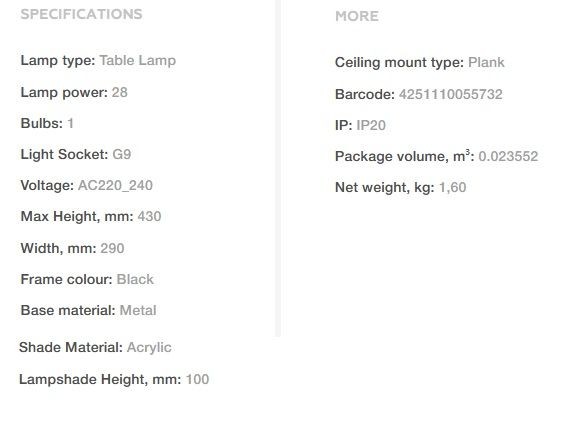Click the Voltage AC220_240 value

click(115, 185)
